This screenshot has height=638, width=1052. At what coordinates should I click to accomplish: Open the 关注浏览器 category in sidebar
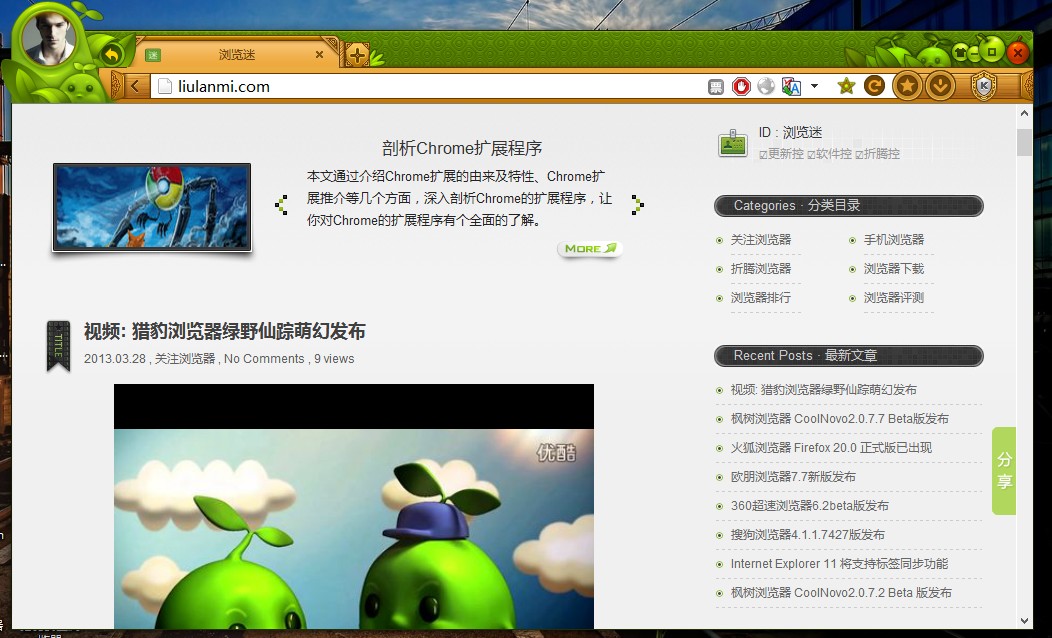click(761, 240)
